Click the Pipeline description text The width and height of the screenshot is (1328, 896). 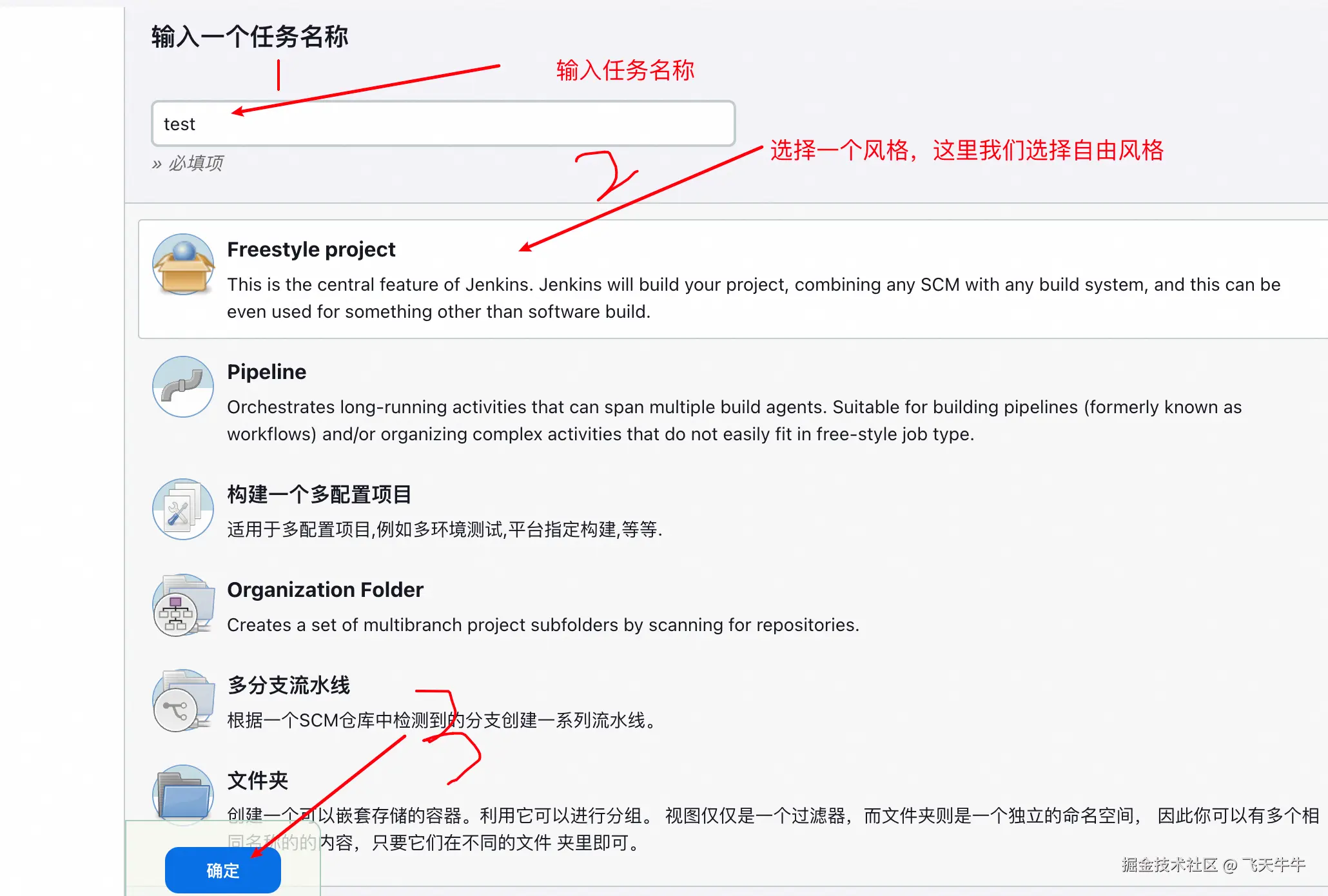point(734,420)
